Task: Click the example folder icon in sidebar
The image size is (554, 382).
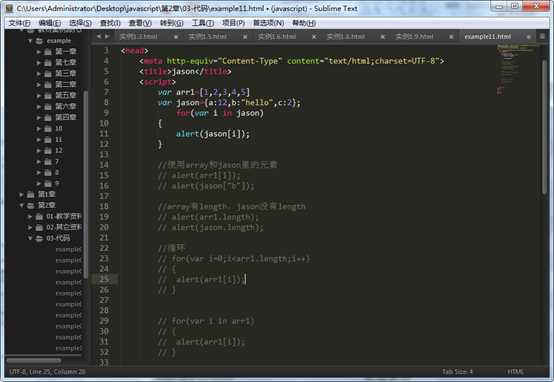Action: coord(40,41)
